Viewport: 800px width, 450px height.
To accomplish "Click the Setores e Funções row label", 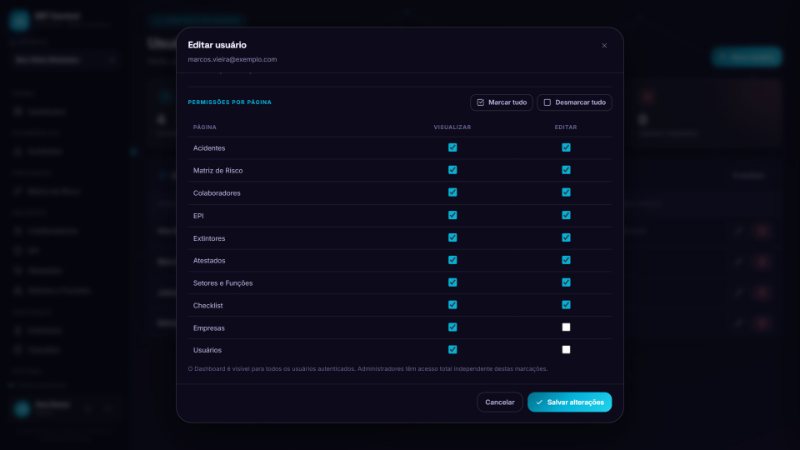I will point(222,283).
